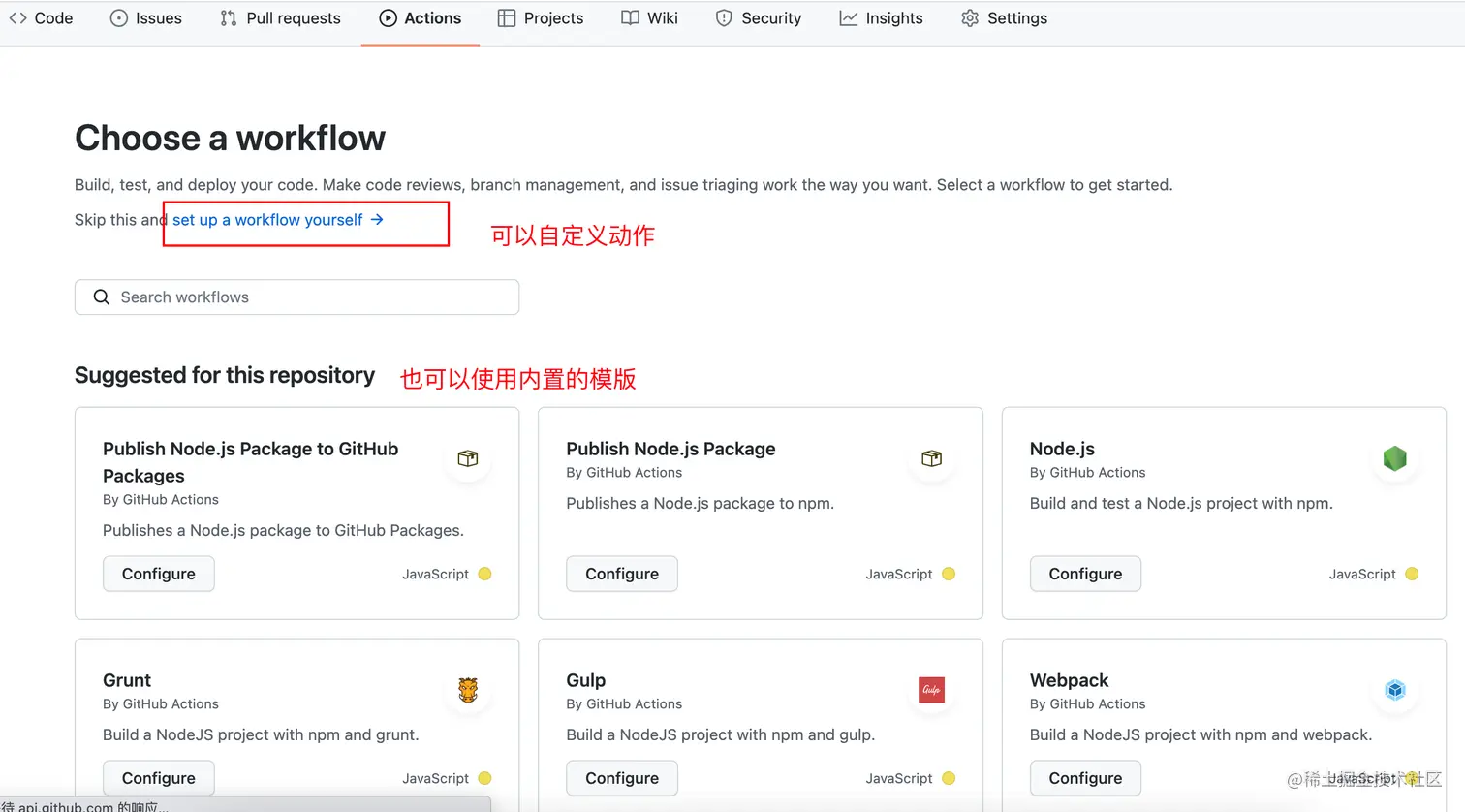Open the Code tab

41,18
